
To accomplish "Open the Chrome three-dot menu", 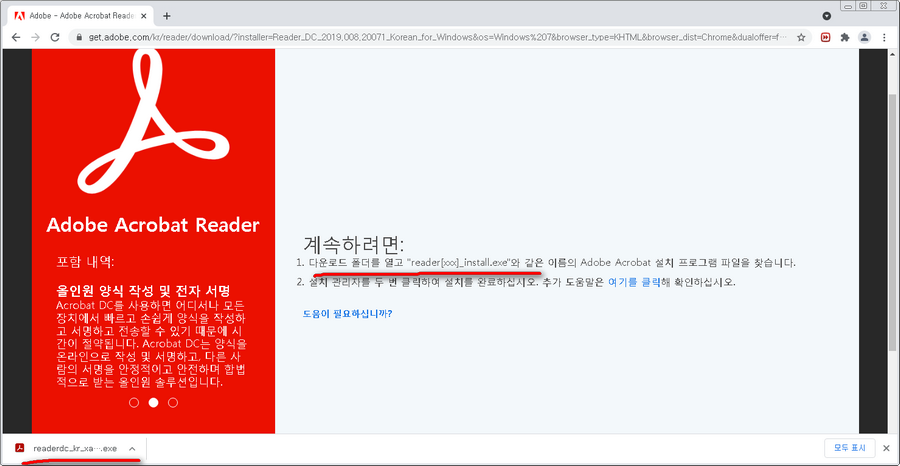I will (x=883, y=38).
